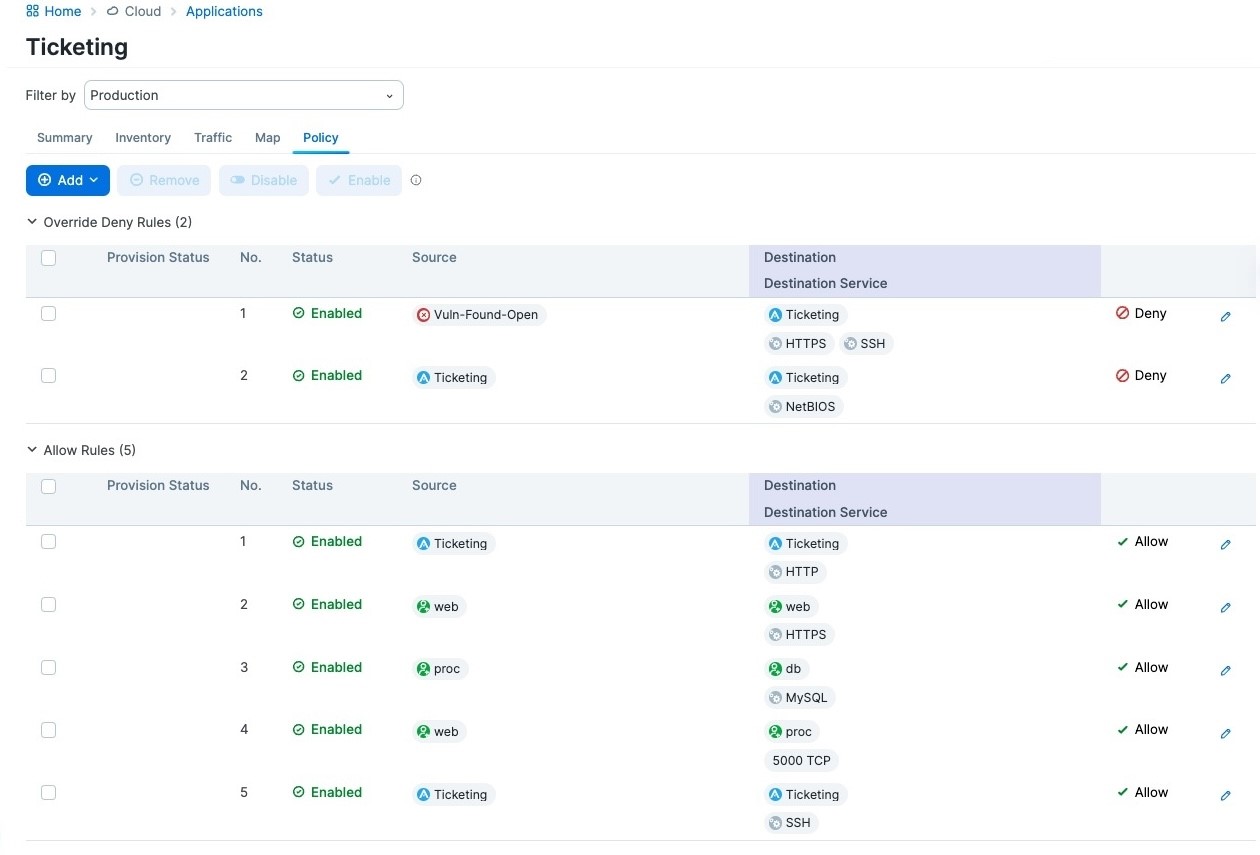Edit Allow rule 5 pencil icon

[1225, 796]
